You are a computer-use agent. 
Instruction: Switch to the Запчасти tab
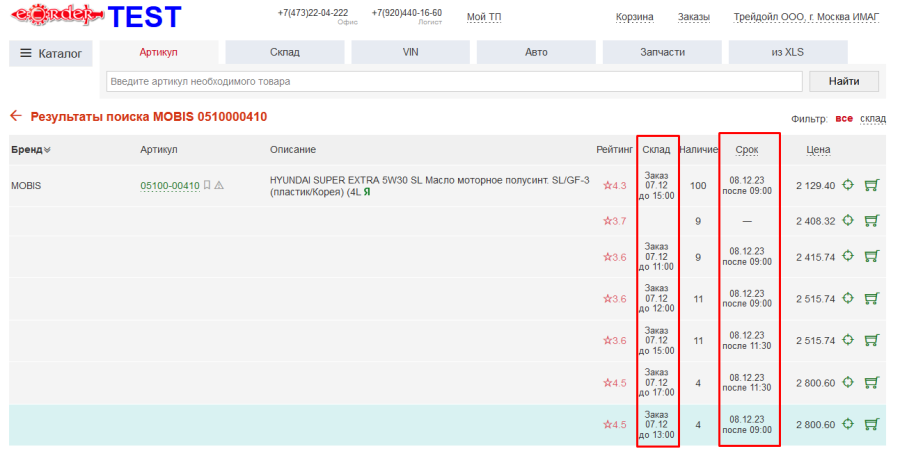click(x=662, y=52)
